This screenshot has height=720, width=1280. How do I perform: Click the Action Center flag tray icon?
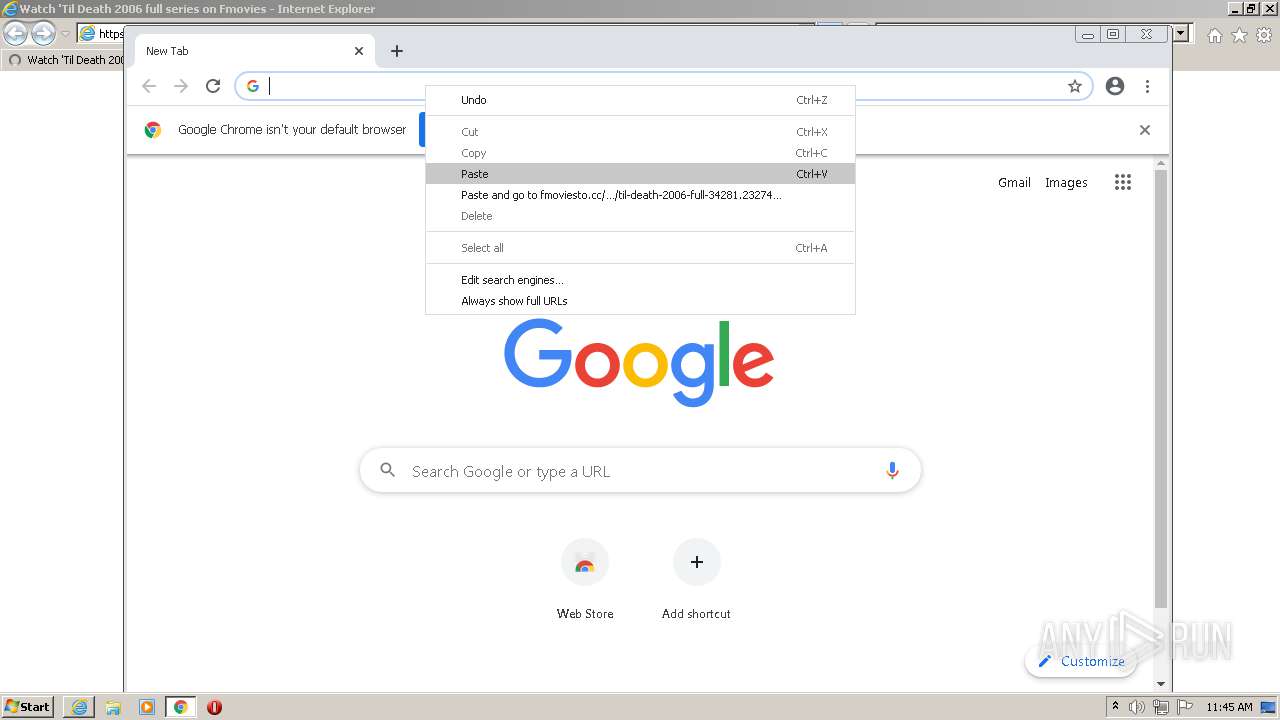click(1185, 707)
